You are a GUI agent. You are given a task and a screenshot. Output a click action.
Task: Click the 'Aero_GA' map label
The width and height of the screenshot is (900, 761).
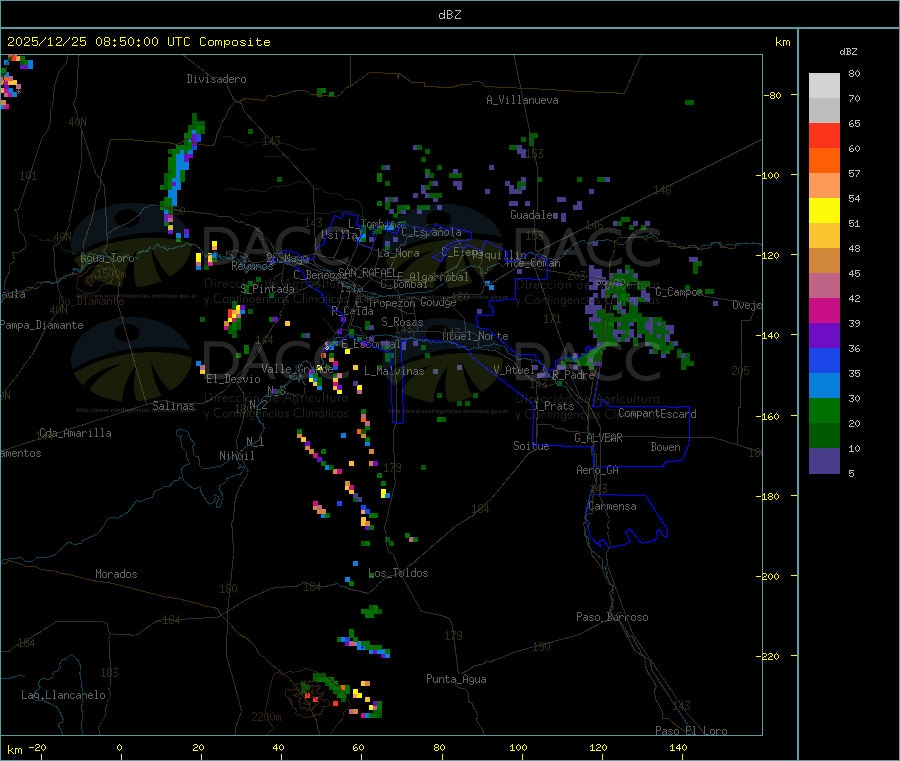point(598,470)
